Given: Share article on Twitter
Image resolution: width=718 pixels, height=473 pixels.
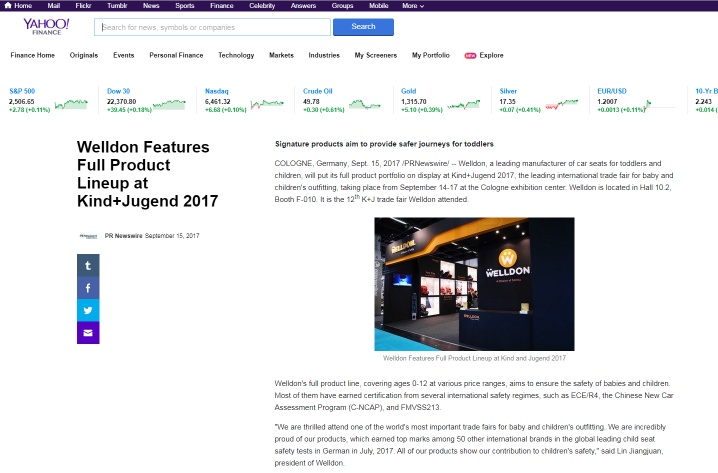Looking at the screenshot, I should point(88,310).
